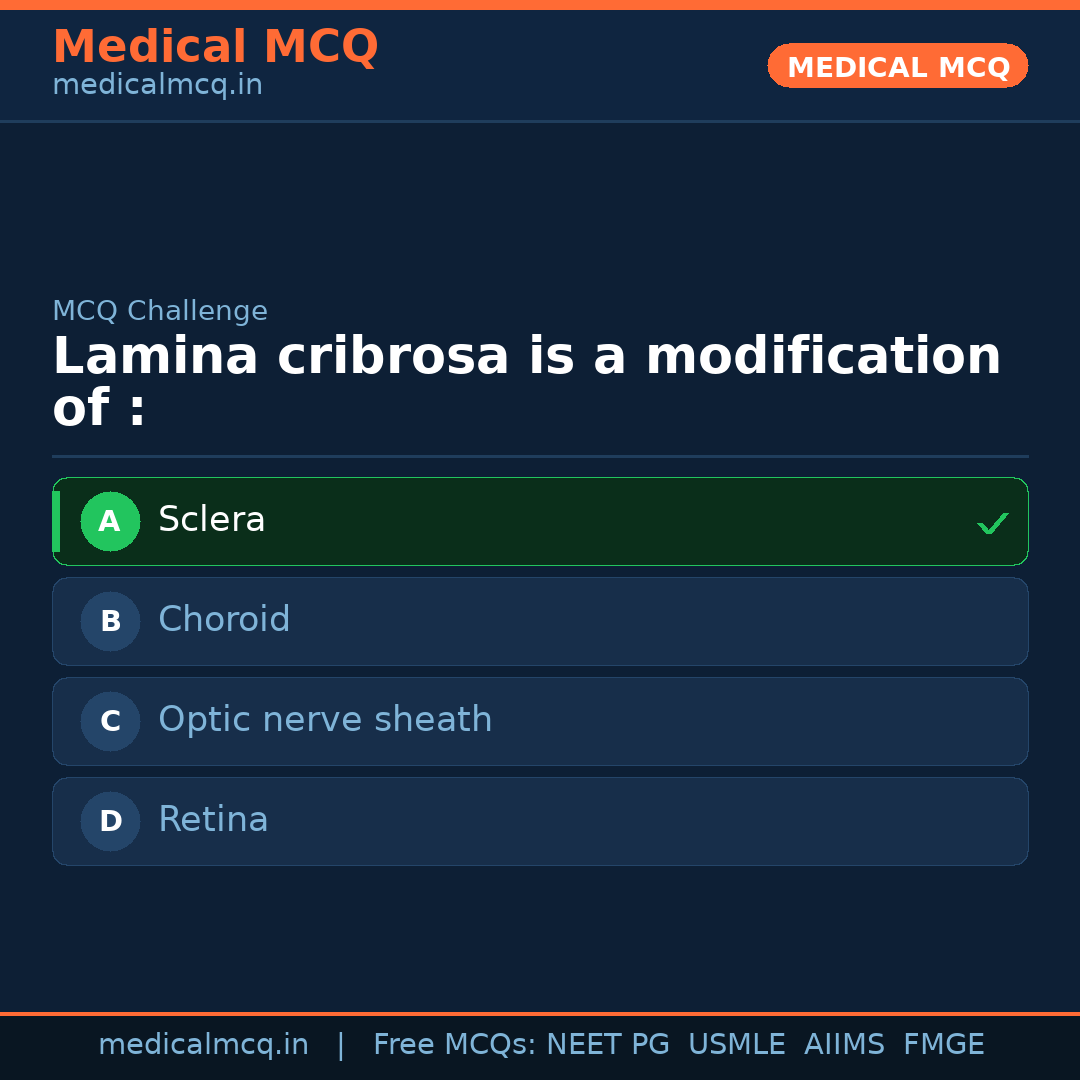Screen dimensions: 1080x1080
Task: Click the green A option circle
Action: [110, 521]
